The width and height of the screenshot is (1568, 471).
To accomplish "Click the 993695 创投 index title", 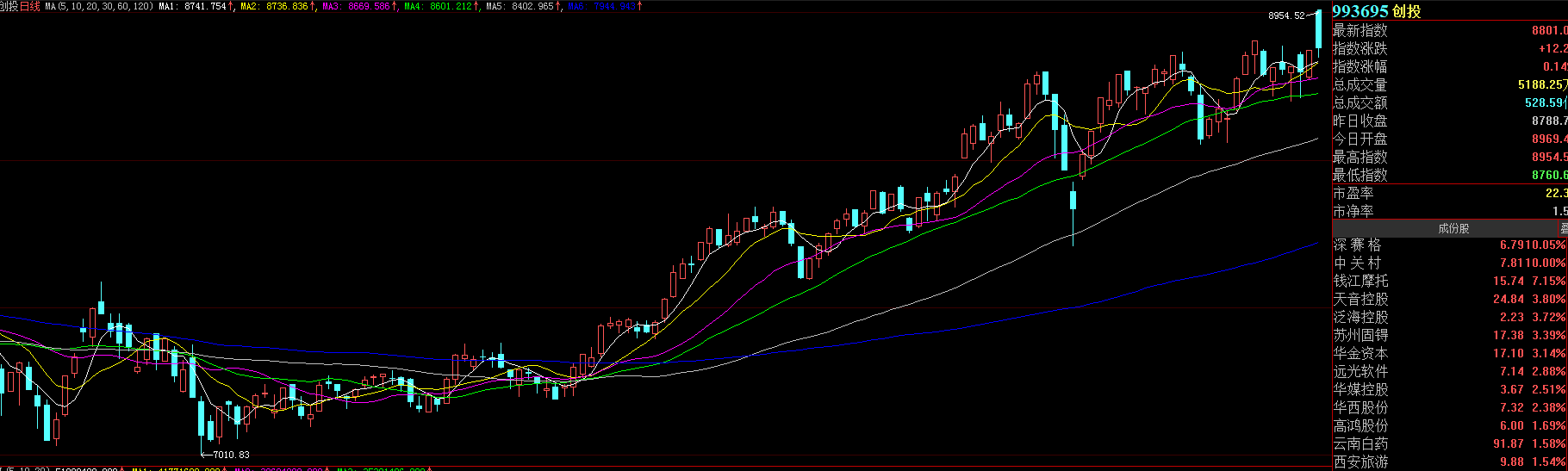I will [x=1376, y=11].
